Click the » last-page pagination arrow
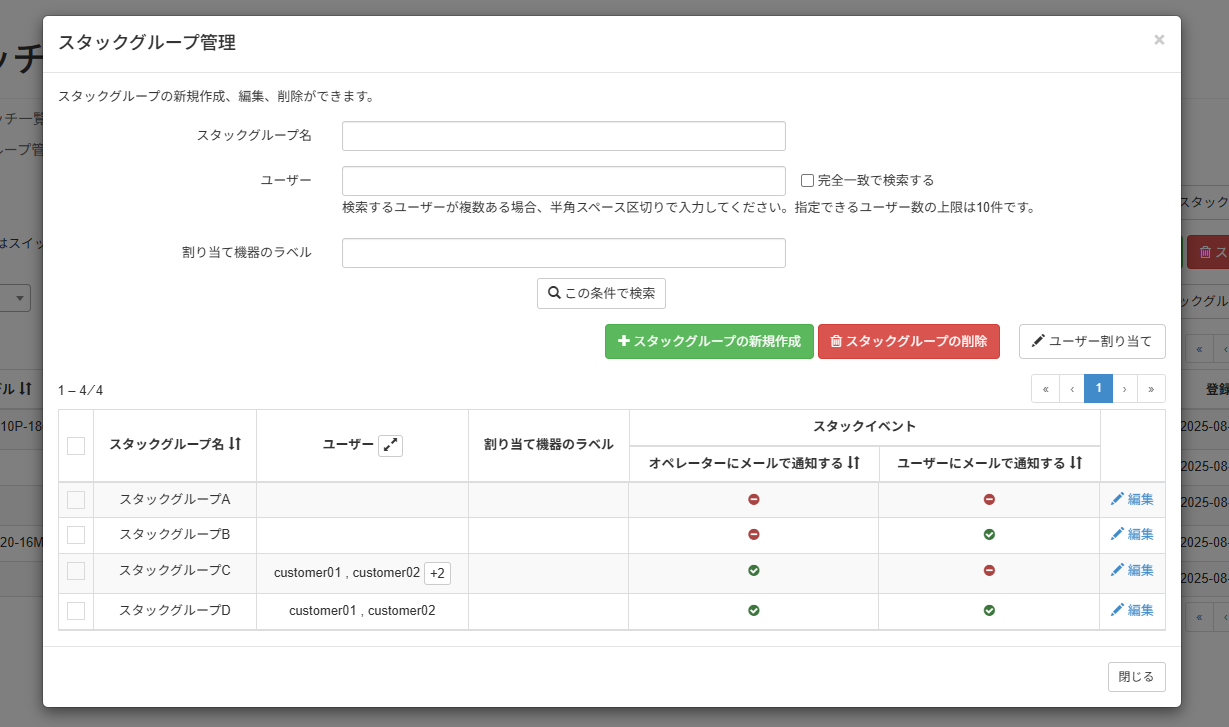1229x727 pixels. [1151, 388]
